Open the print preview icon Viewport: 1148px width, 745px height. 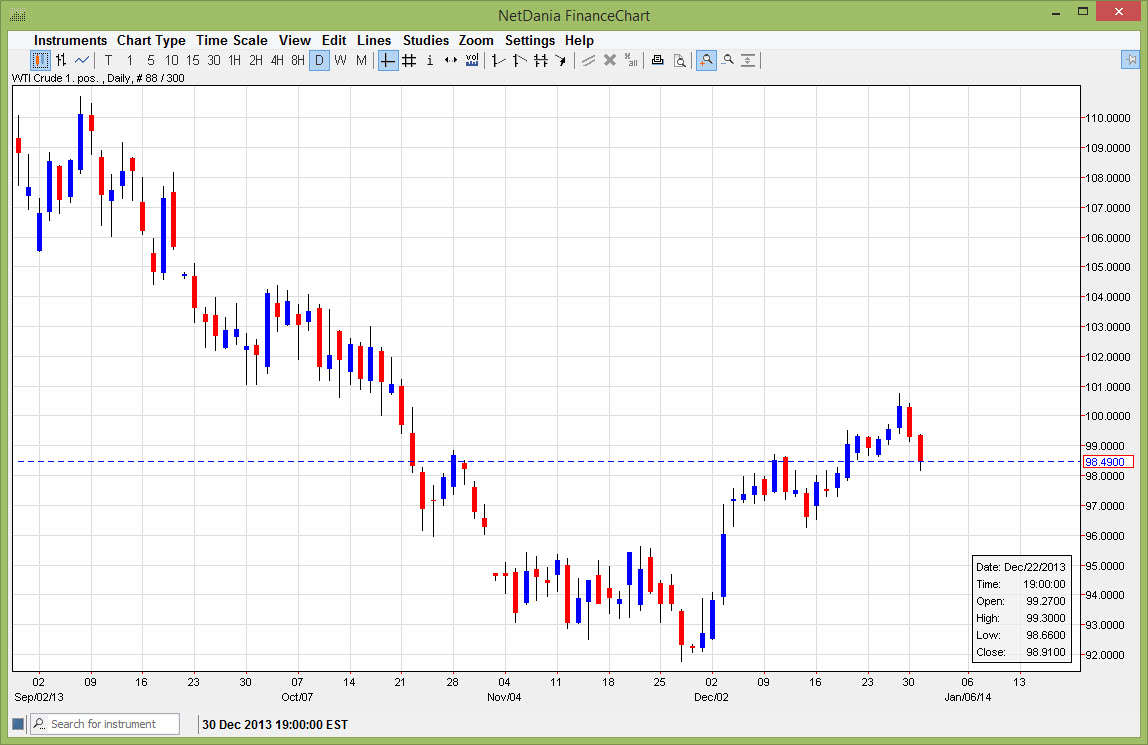[679, 61]
